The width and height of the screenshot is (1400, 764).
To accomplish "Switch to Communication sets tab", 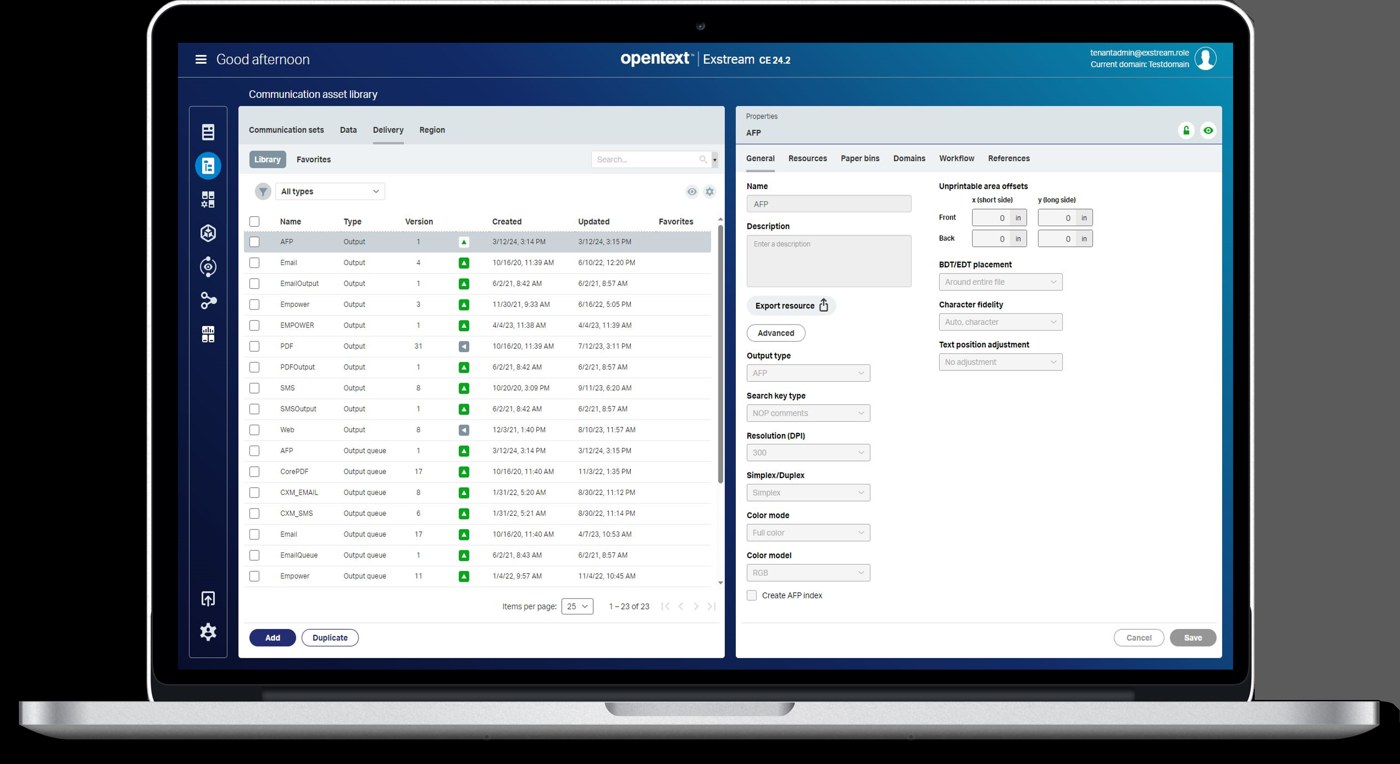I will click(286, 130).
